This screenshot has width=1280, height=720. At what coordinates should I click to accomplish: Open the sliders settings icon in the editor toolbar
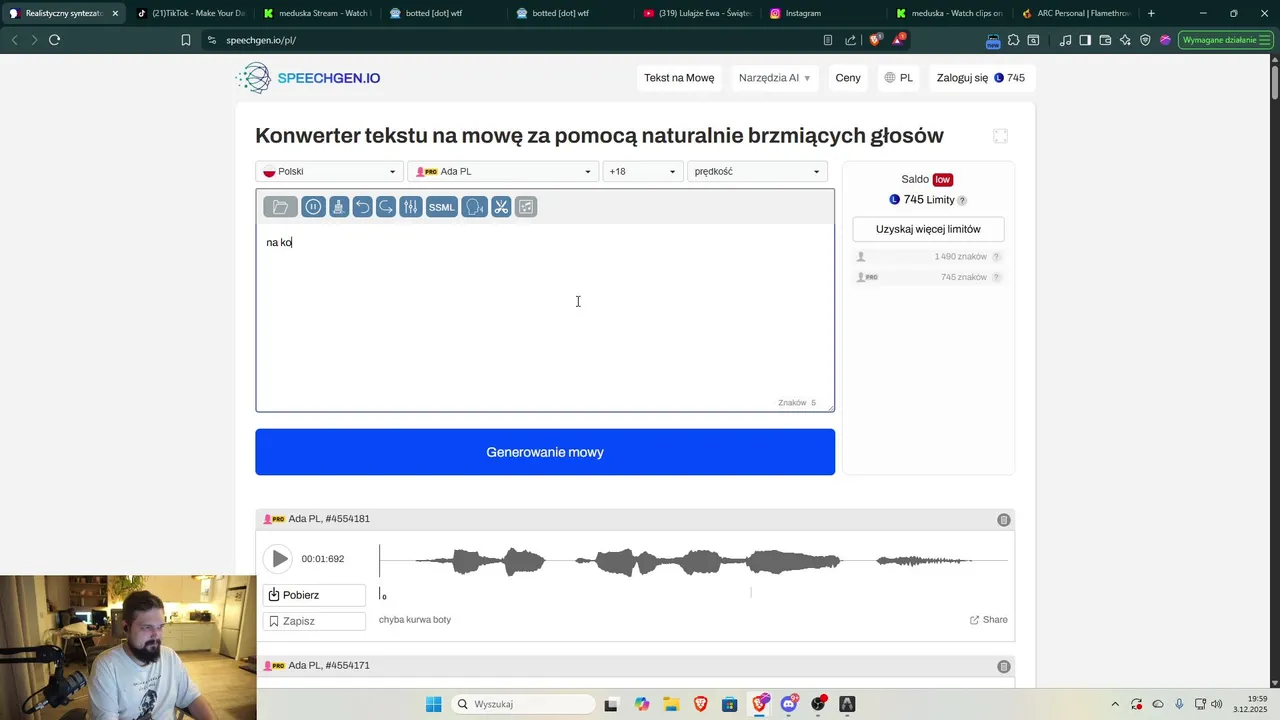410,207
